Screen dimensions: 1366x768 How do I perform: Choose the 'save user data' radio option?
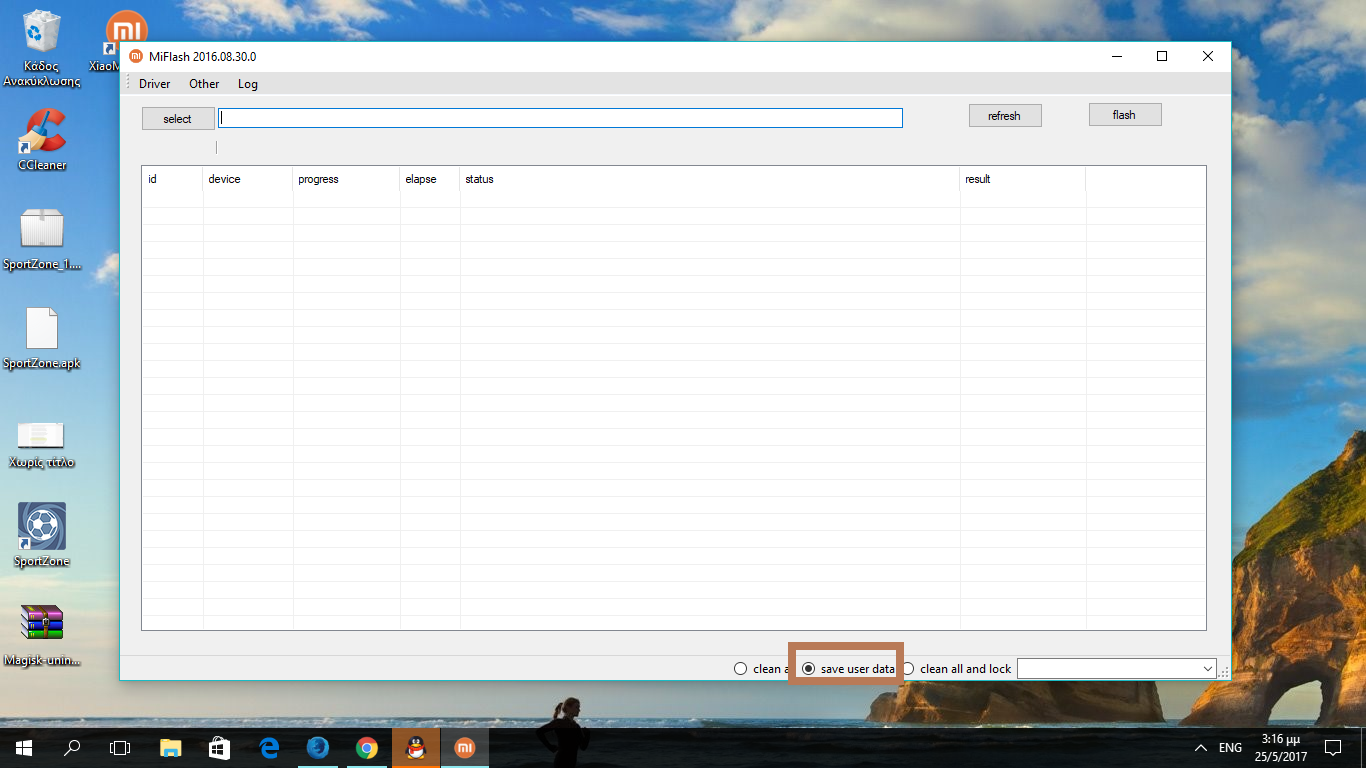tap(809, 669)
